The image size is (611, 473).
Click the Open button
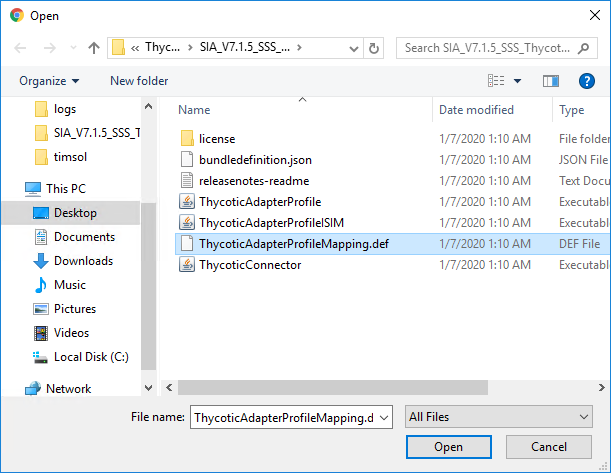(449, 447)
